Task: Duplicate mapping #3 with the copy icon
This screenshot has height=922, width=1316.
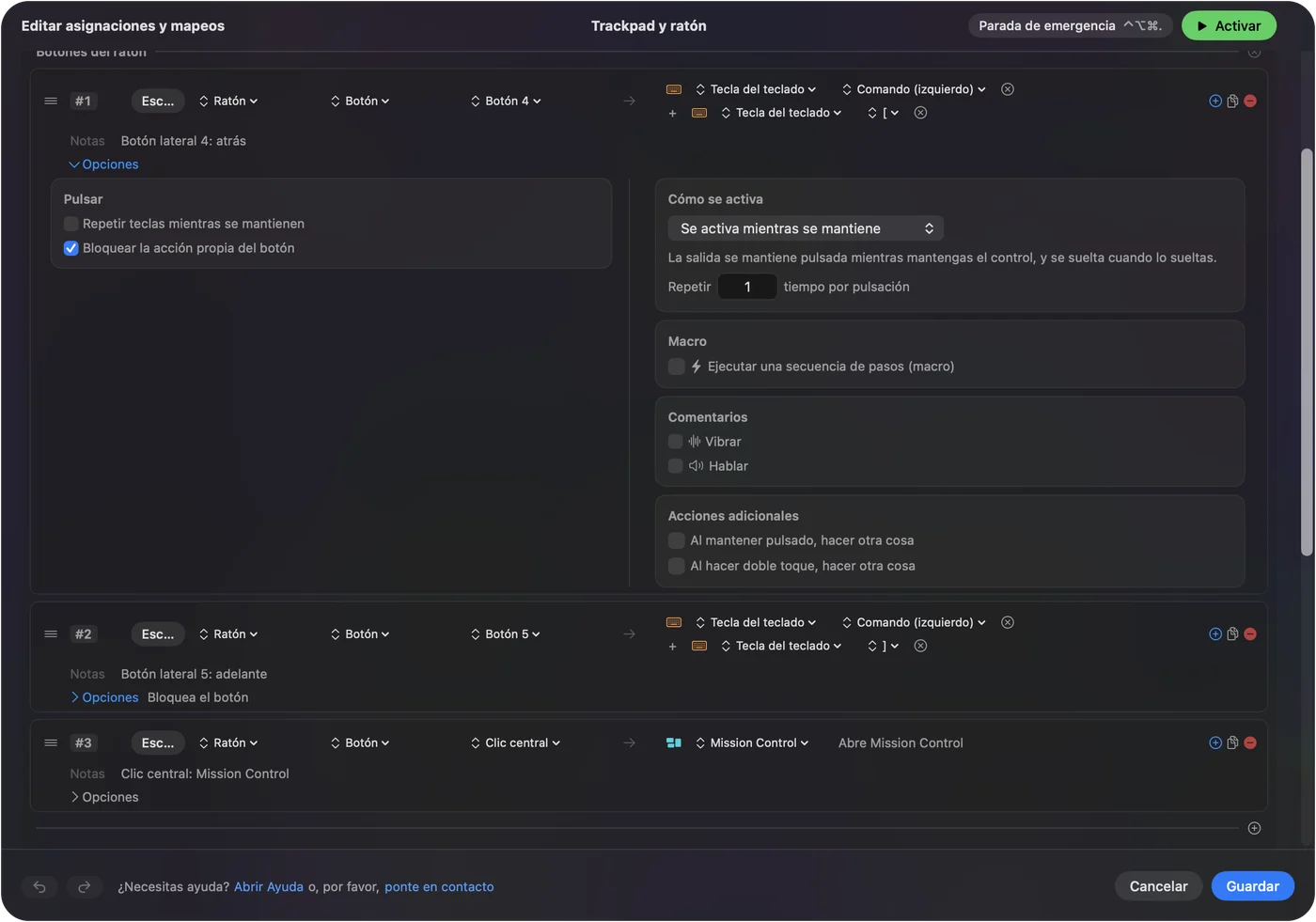Action: point(1232,742)
